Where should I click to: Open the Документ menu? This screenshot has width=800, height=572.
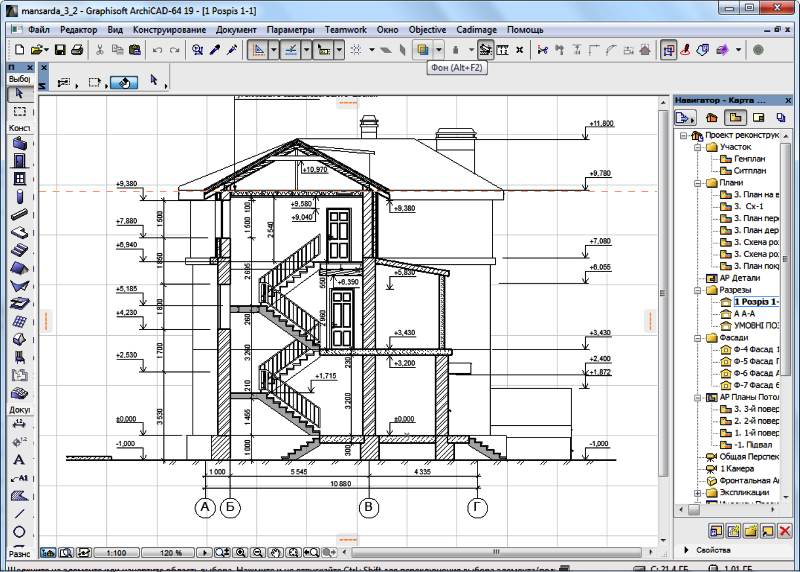click(236, 30)
